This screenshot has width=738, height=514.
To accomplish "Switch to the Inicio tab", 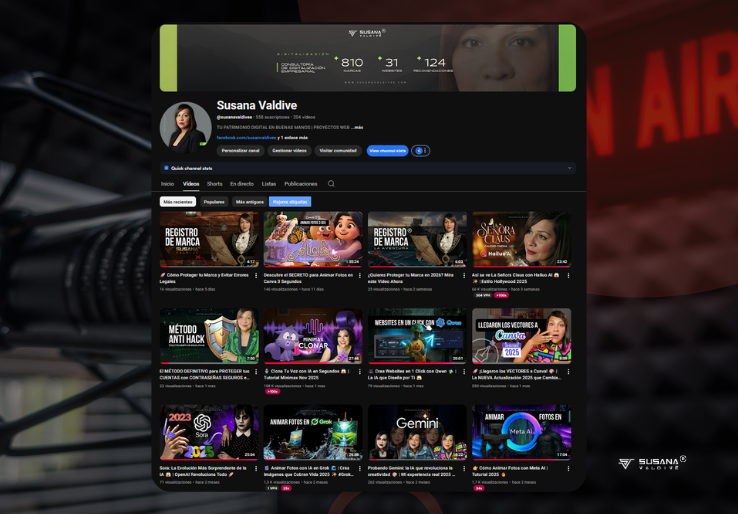I will 167,184.
